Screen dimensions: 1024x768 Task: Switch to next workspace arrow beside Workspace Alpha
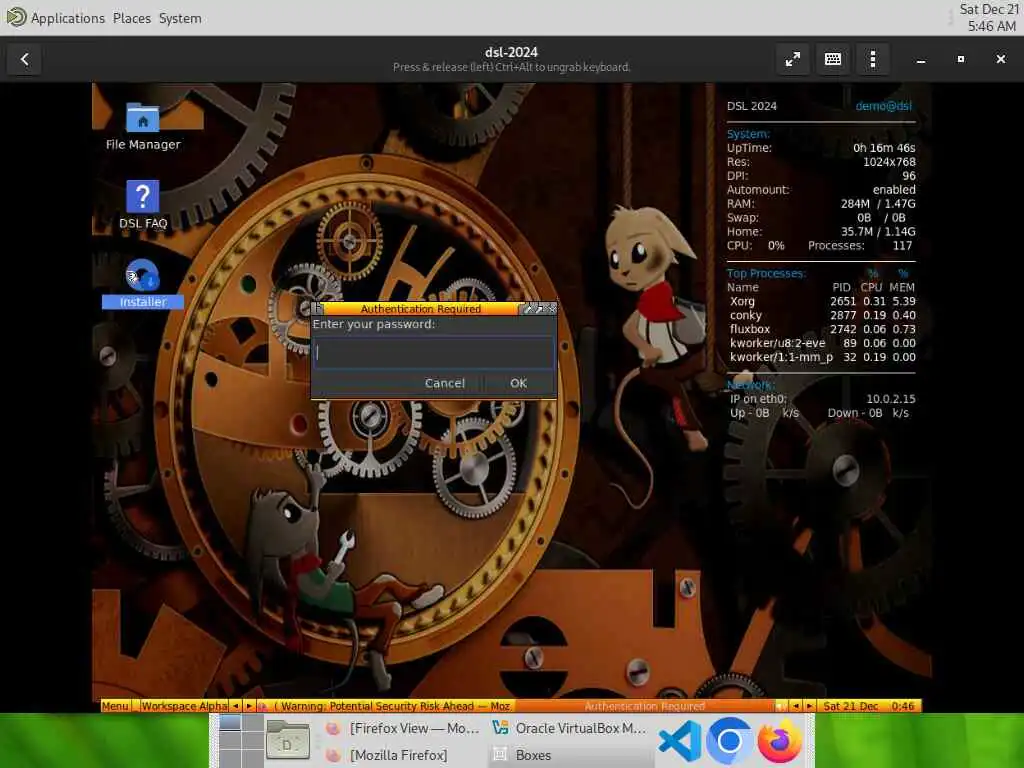[x=249, y=706]
